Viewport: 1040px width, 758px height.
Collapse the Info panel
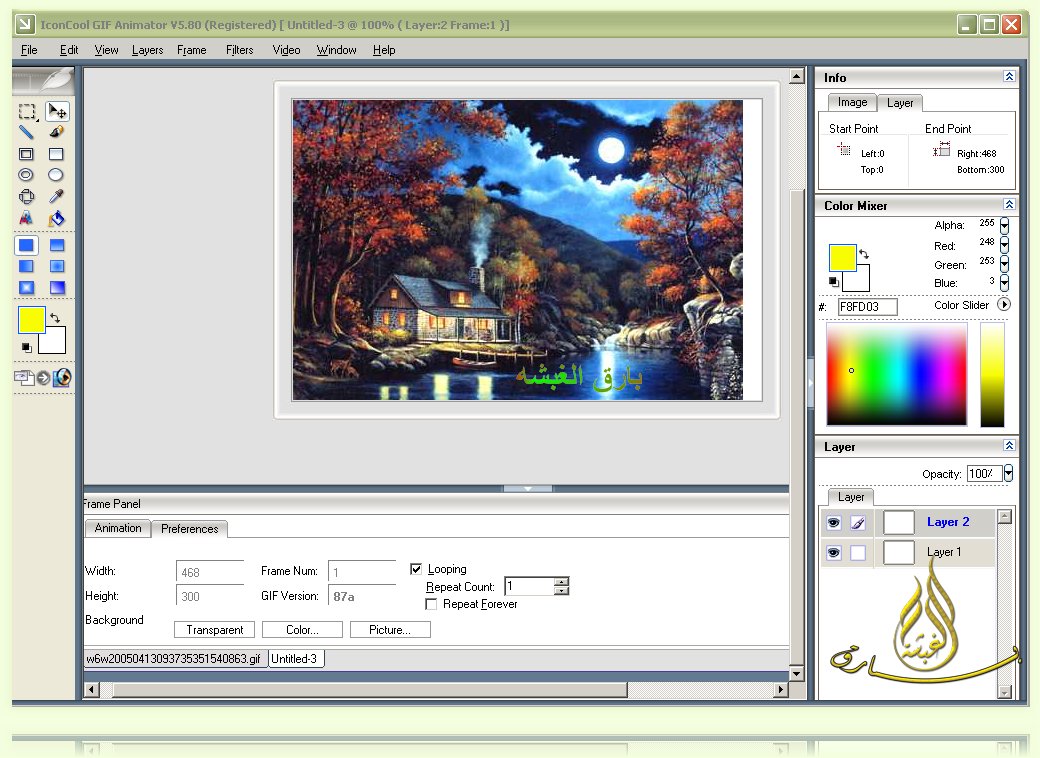click(x=1009, y=77)
